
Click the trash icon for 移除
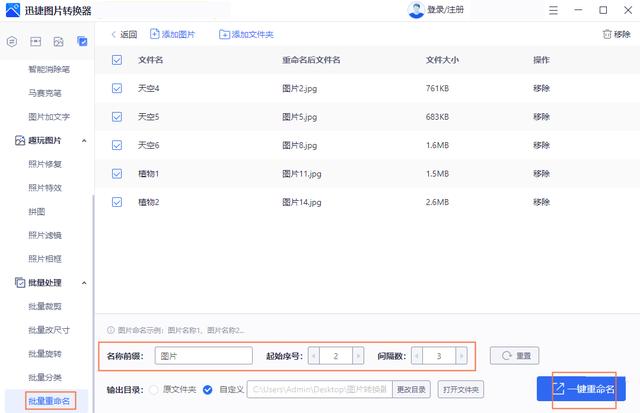click(607, 34)
